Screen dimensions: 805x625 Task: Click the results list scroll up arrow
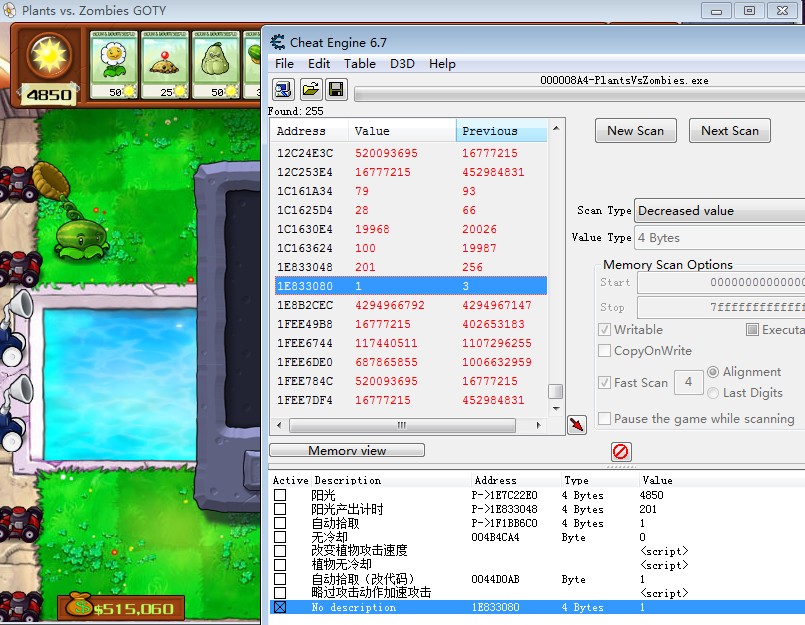tap(556, 127)
